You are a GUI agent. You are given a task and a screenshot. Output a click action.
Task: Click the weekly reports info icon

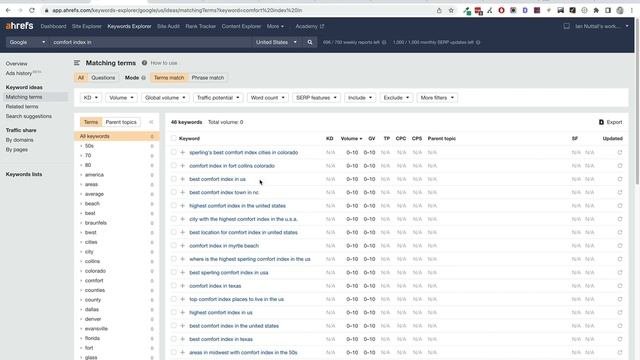click(384, 42)
